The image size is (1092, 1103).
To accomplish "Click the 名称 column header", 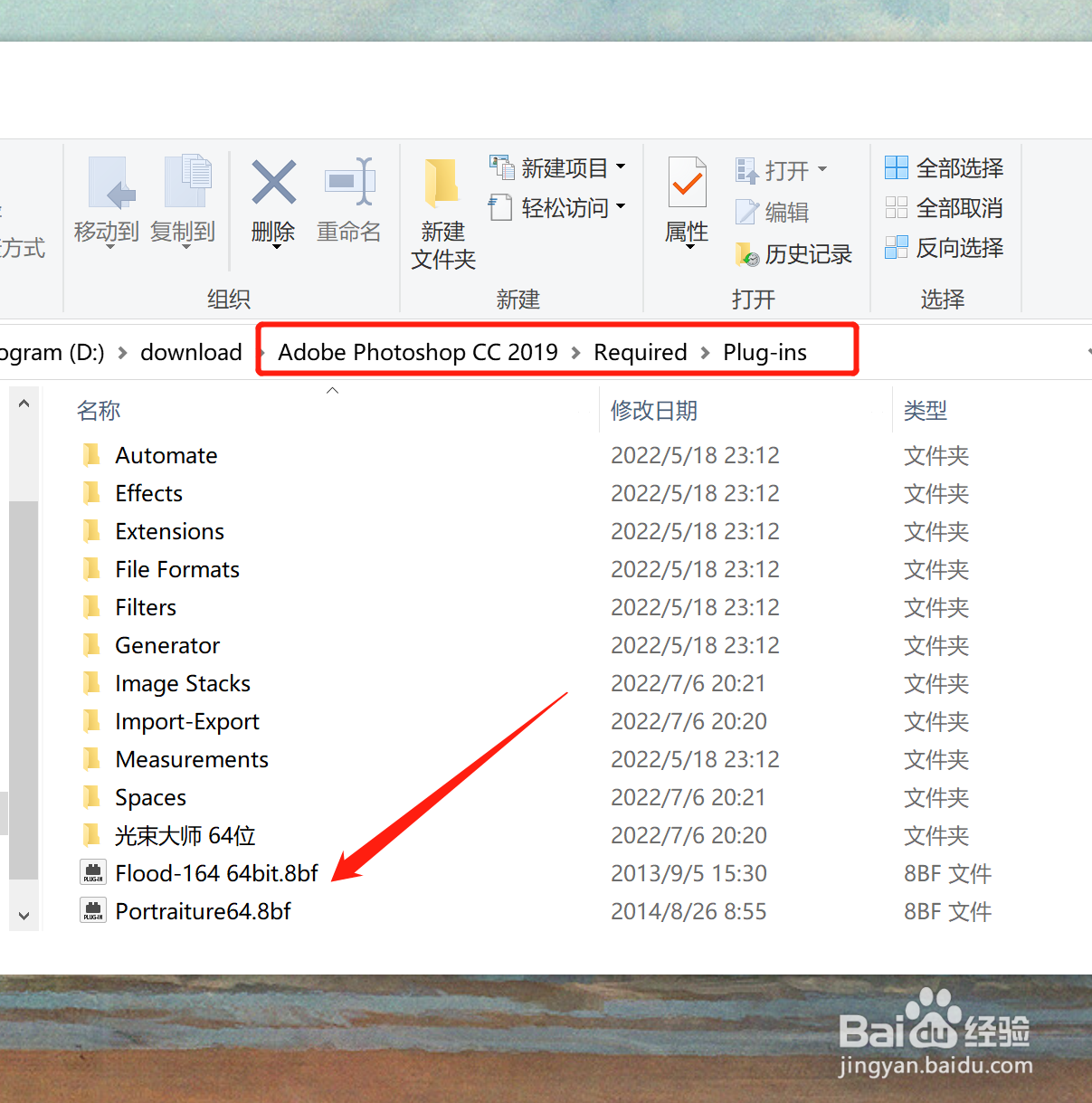I will point(99,411).
